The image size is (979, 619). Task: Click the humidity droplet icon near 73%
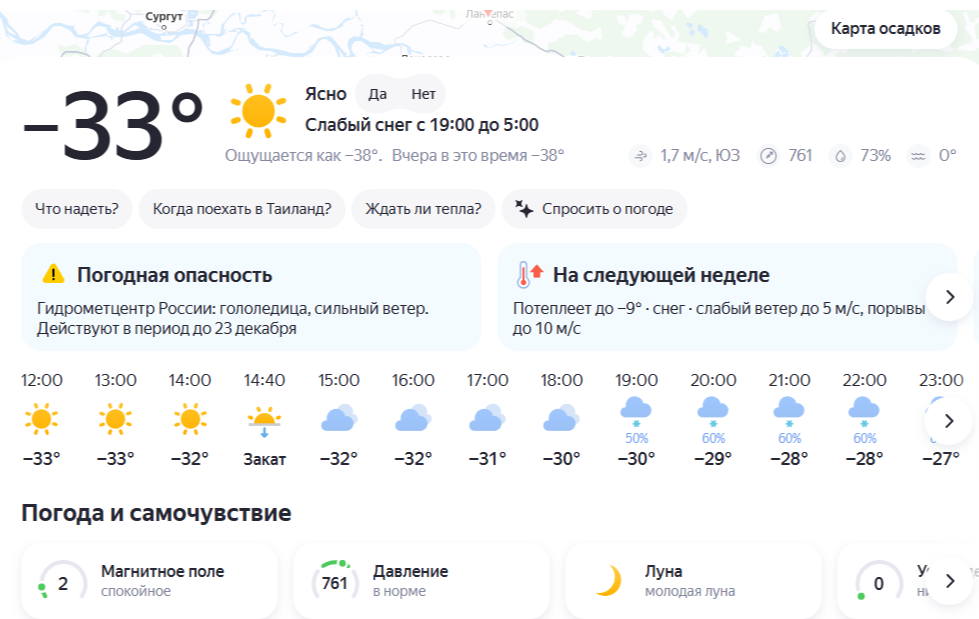(x=840, y=156)
